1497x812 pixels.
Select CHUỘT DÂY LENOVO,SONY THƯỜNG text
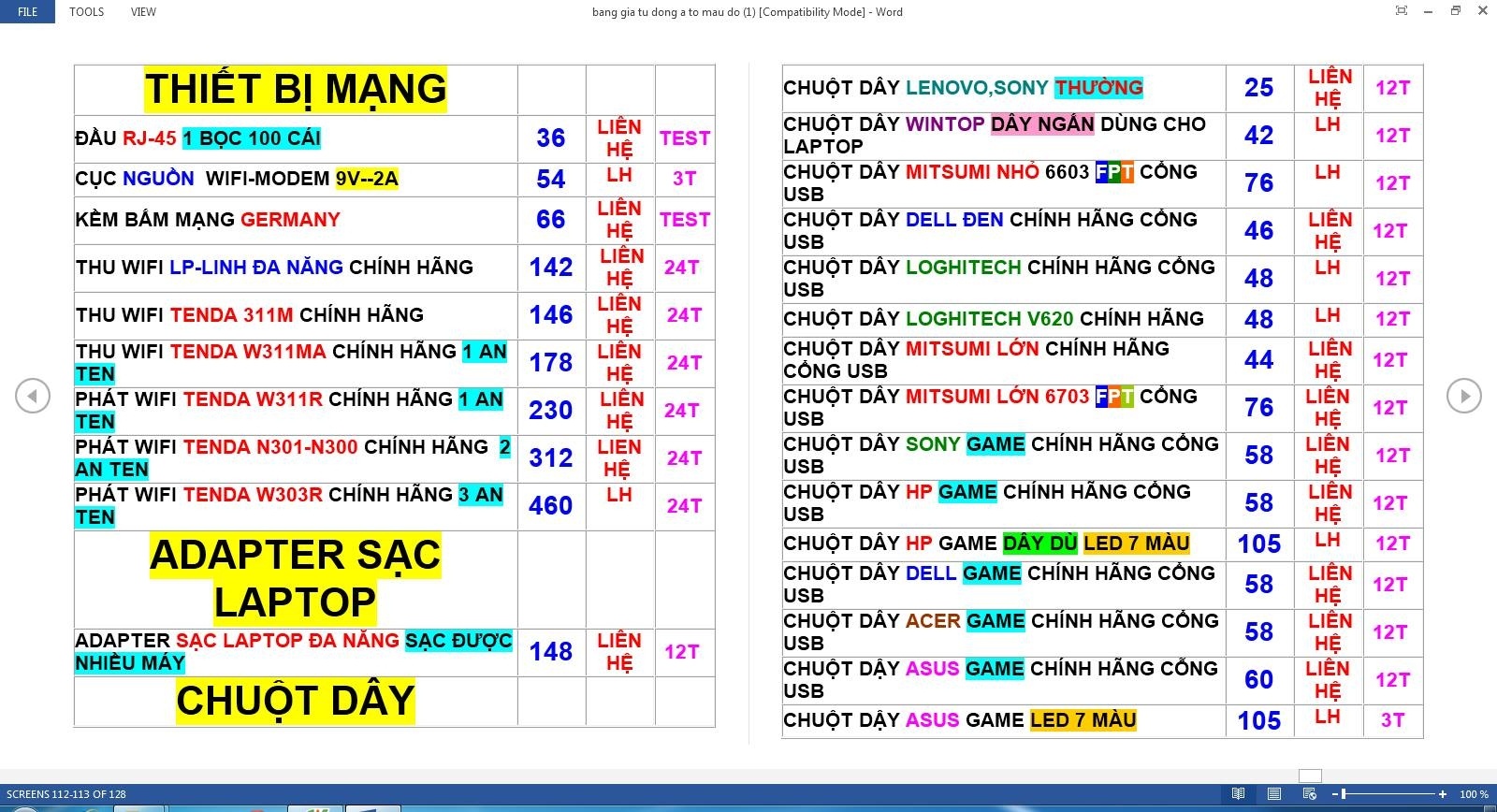point(963,88)
